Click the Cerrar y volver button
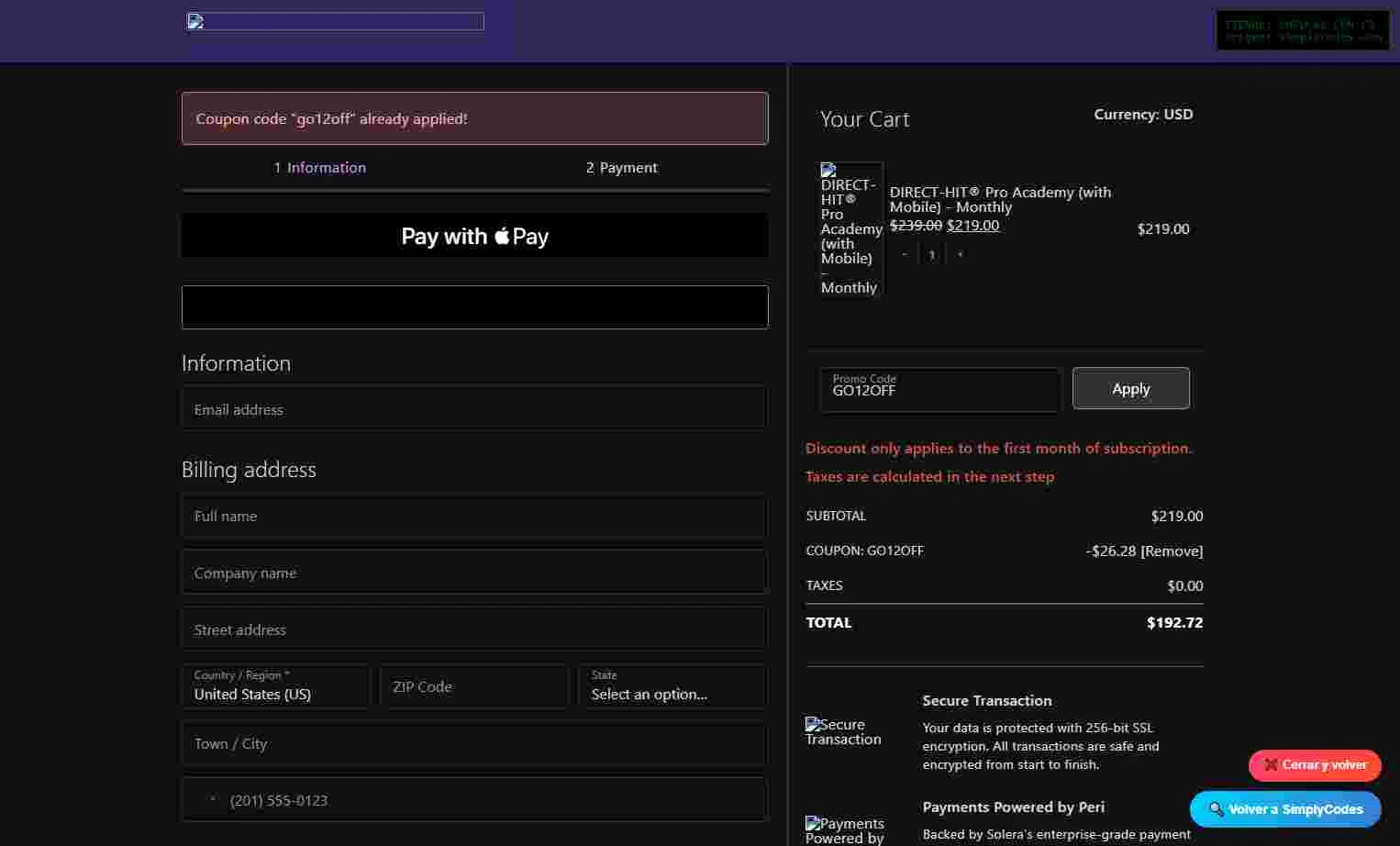 tap(1315, 764)
